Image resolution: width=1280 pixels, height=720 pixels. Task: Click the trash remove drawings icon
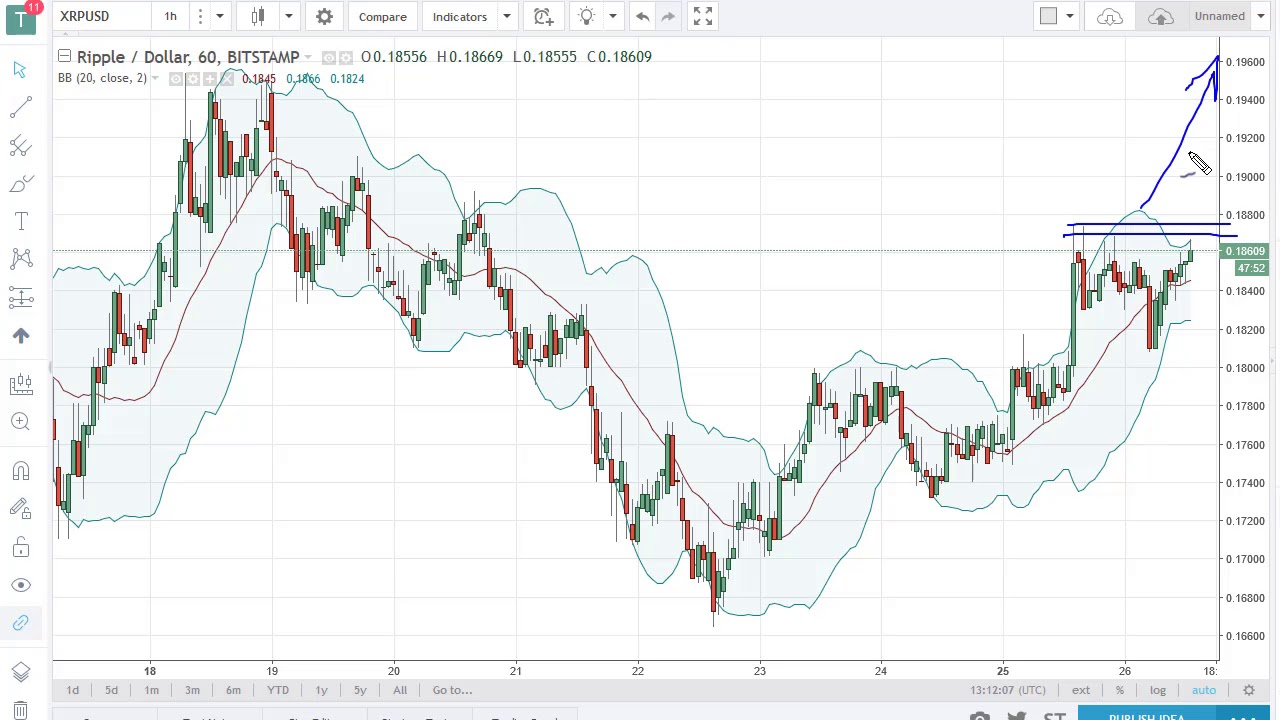pyautogui.click(x=20, y=711)
